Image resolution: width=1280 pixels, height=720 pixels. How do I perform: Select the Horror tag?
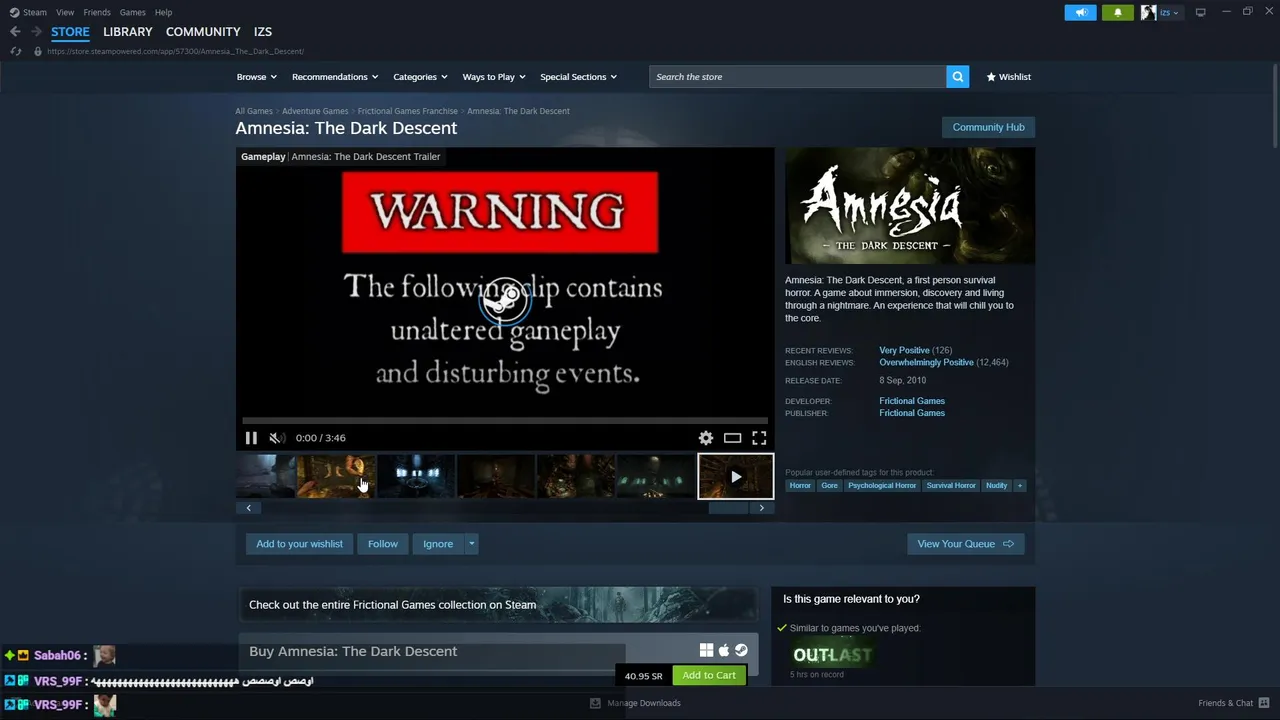(x=800, y=486)
